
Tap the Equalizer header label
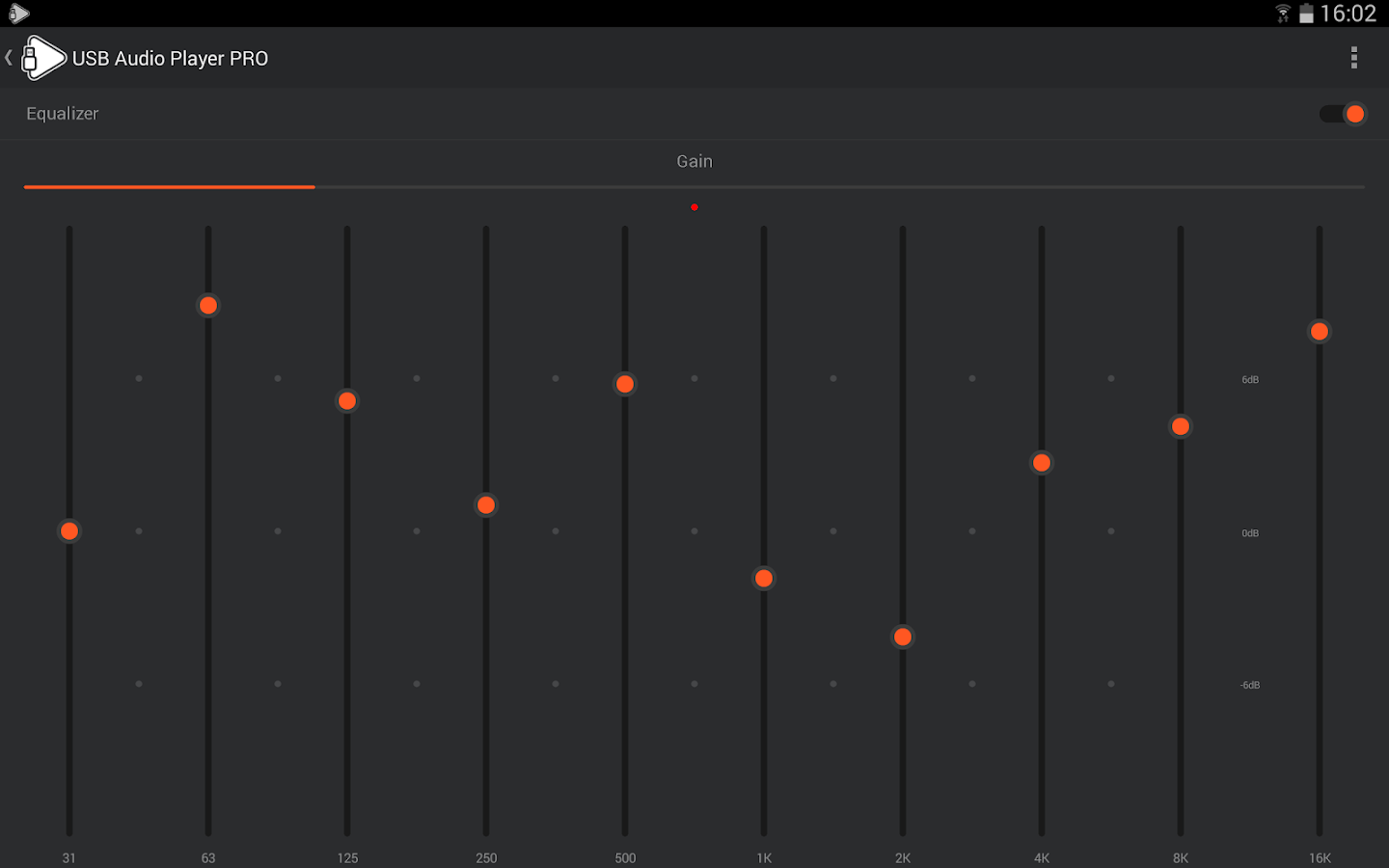pyautogui.click(x=62, y=113)
